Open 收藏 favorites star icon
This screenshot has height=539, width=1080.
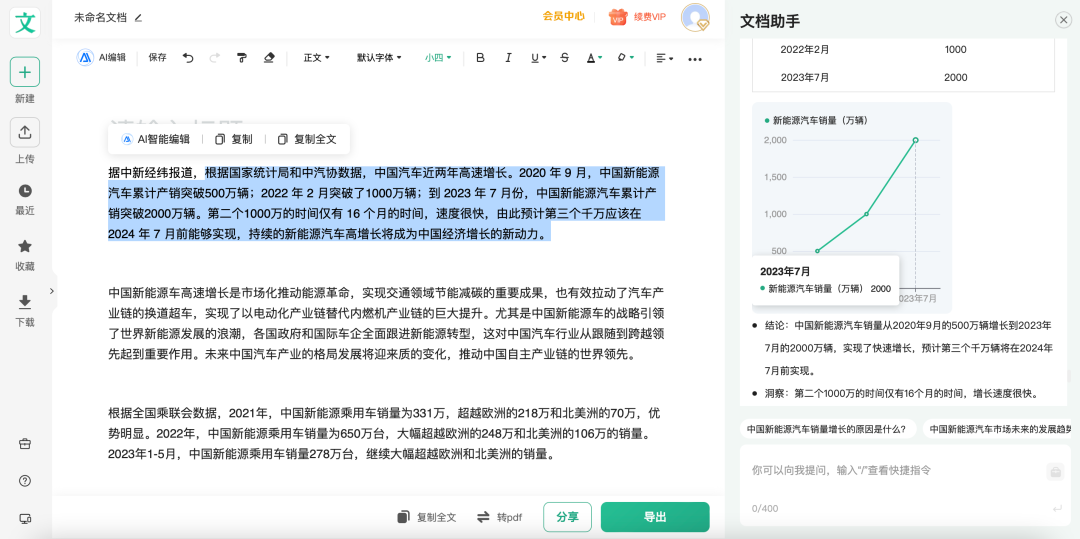click(x=25, y=246)
